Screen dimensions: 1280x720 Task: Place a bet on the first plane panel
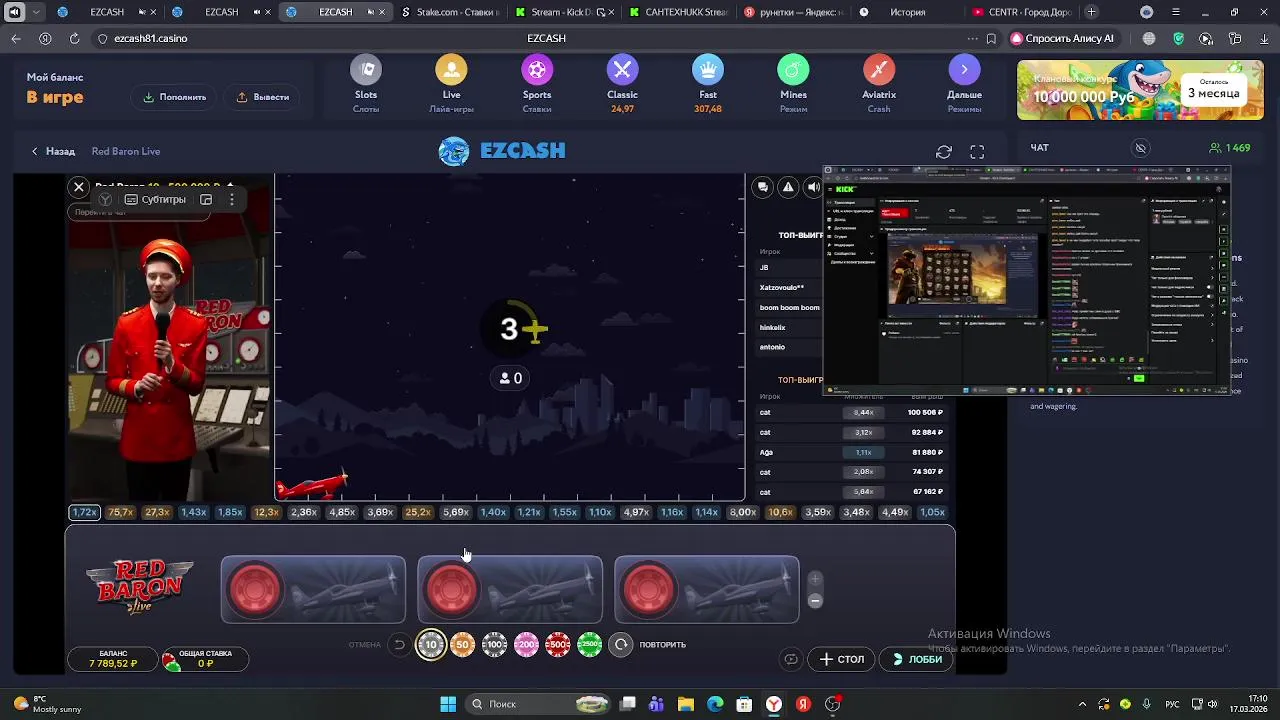(x=313, y=590)
